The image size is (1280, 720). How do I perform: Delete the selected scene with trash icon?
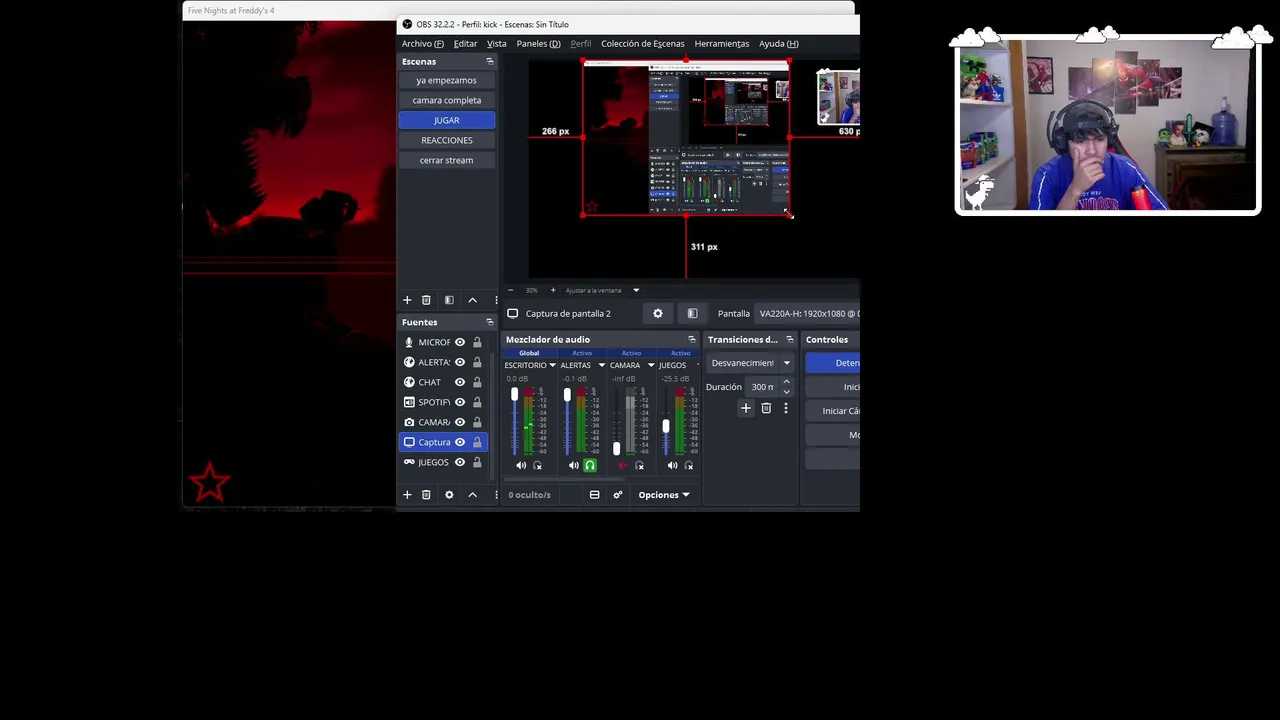426,300
